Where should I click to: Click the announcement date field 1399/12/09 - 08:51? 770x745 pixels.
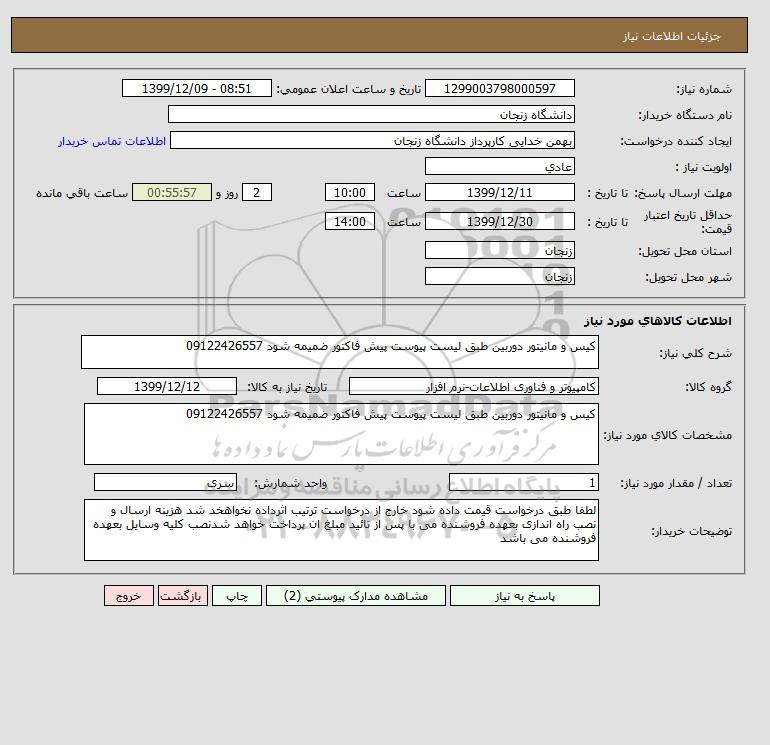point(196,88)
